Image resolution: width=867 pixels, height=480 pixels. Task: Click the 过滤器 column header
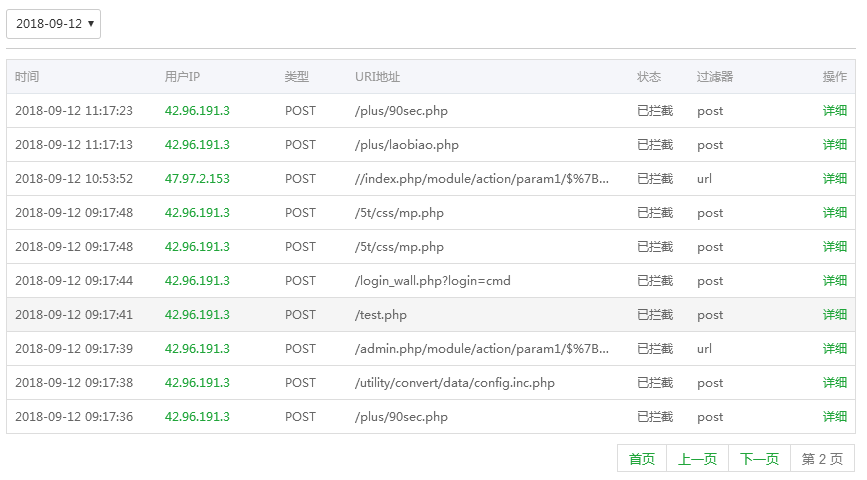(715, 77)
